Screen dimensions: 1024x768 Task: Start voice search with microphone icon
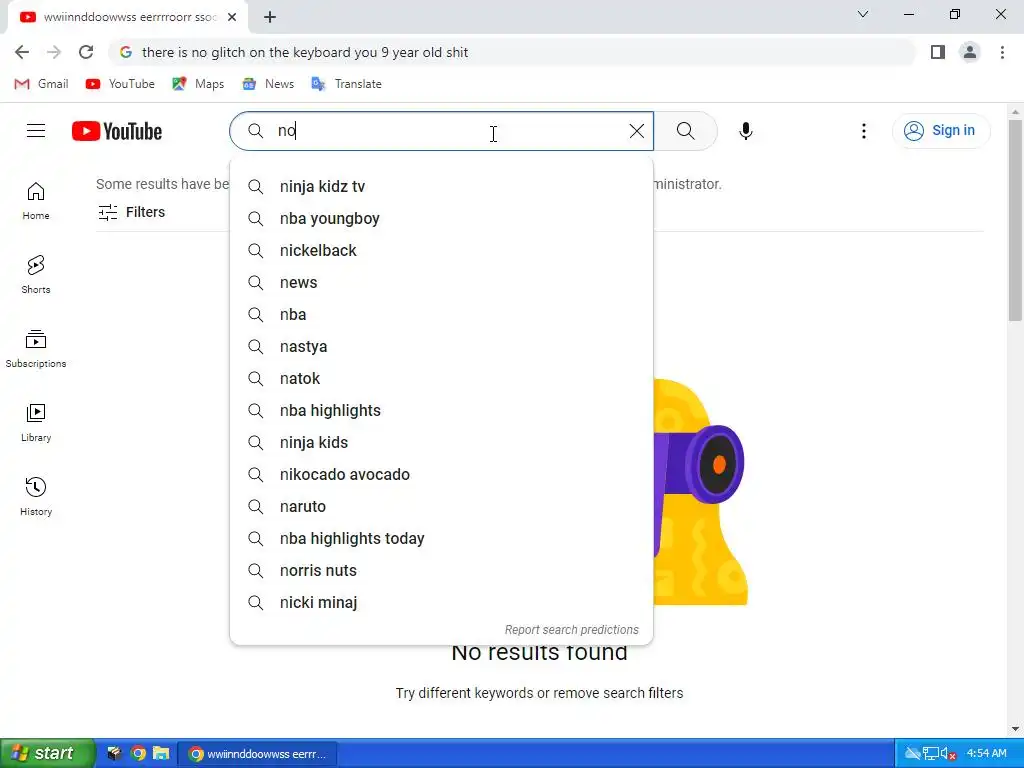click(x=746, y=131)
